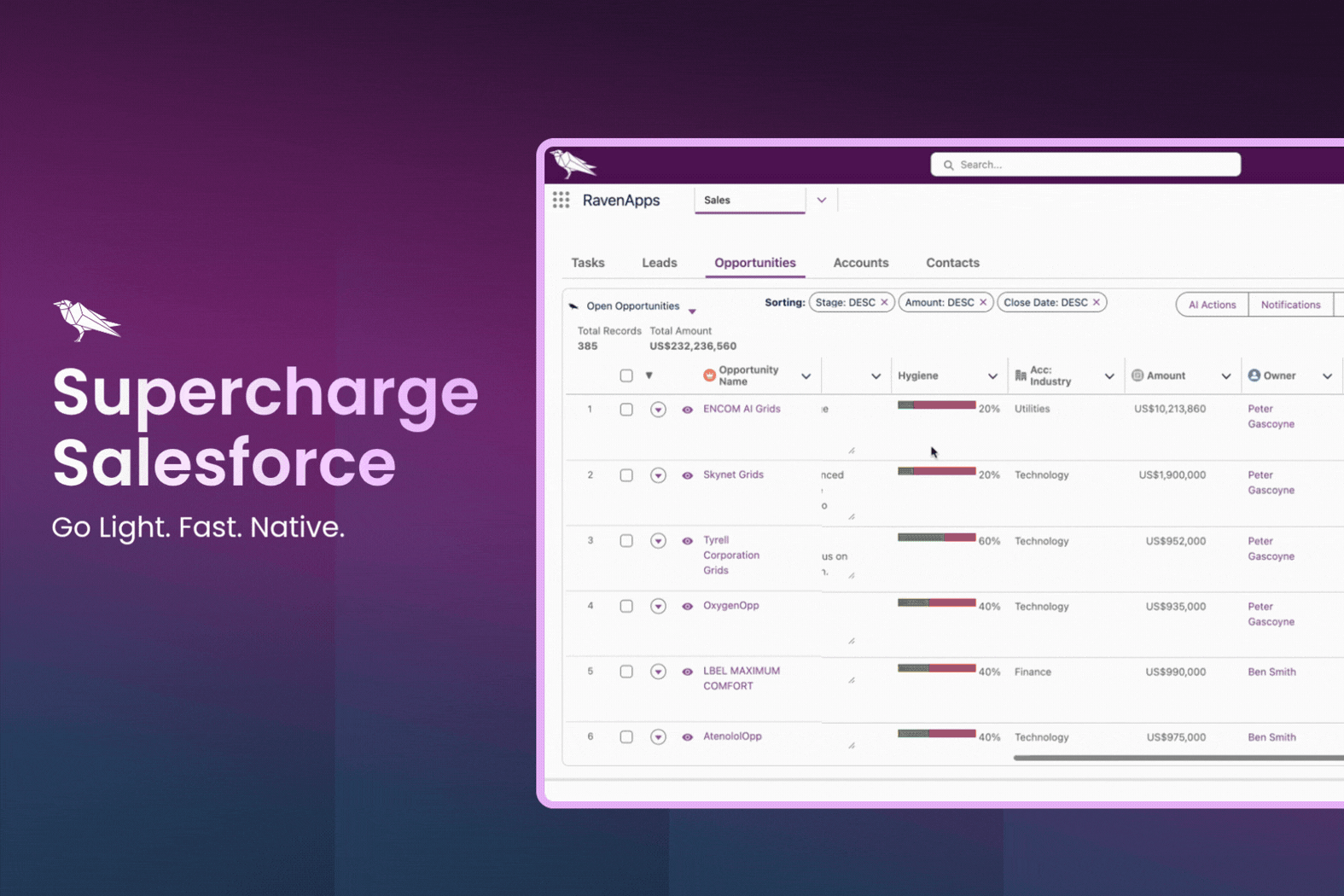
Task: Remove the Stage: DESC sort chip
Action: point(884,302)
